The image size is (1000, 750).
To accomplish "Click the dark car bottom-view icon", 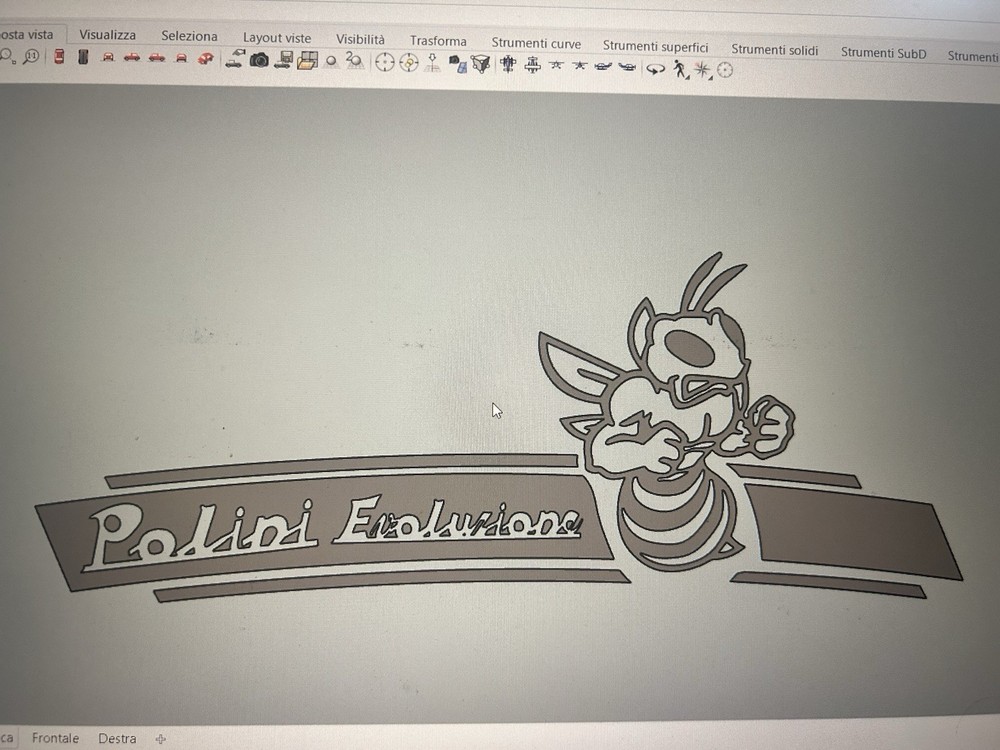I will point(83,57).
